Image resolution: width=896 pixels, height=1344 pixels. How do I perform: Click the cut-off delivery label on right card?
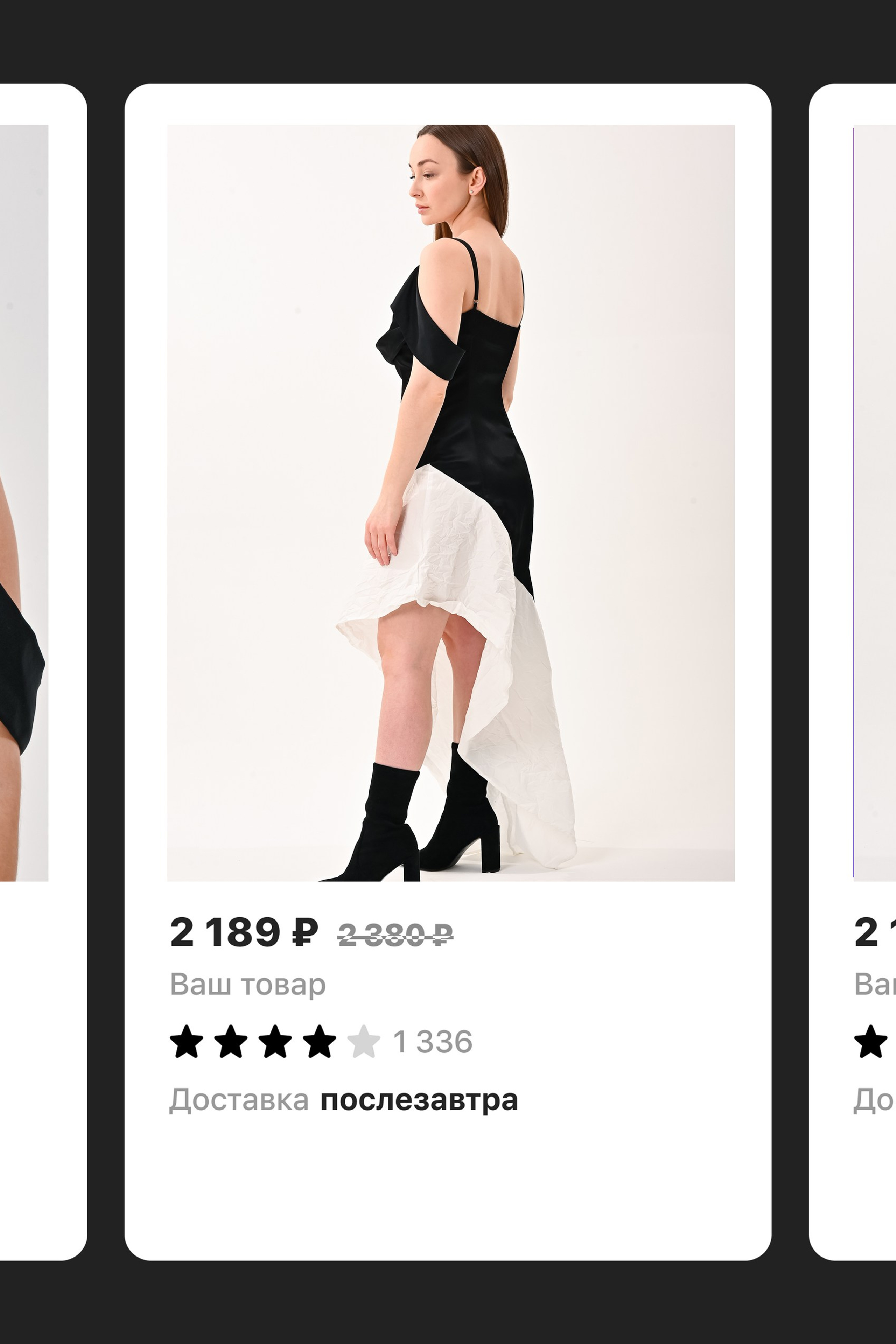click(874, 1099)
